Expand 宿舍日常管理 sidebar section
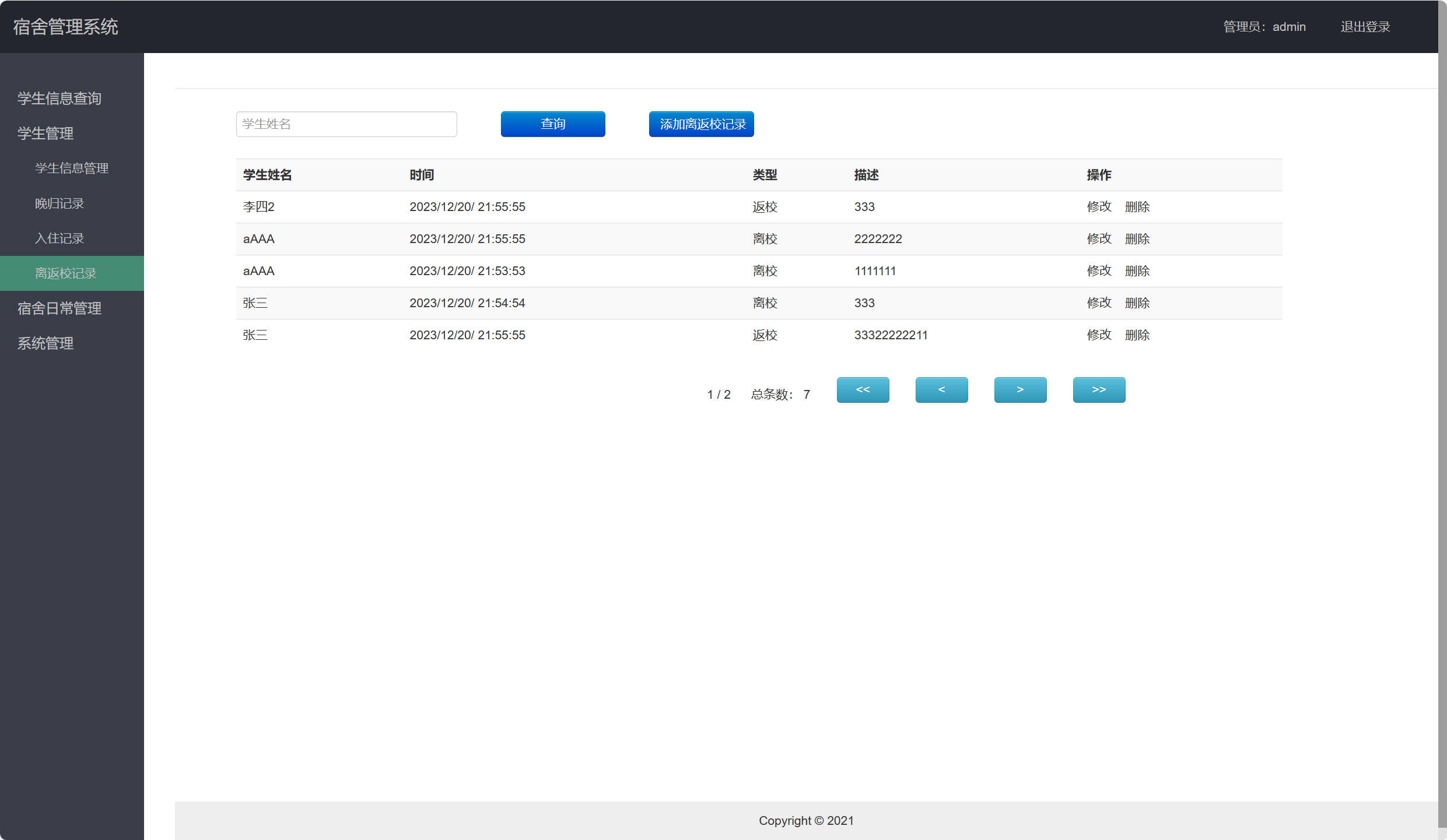1447x840 pixels. [x=59, y=308]
